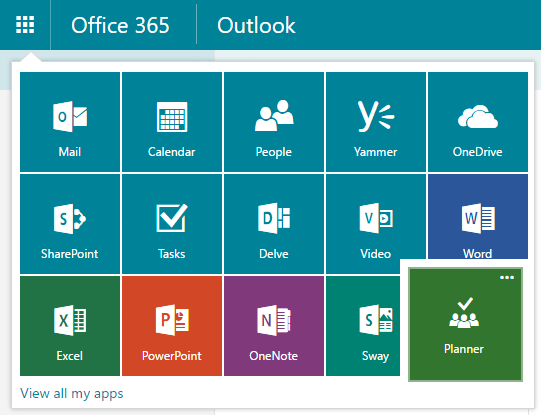The image size is (541, 415).
Task: Open the app launcher waffle icon
Action: click(x=25, y=25)
